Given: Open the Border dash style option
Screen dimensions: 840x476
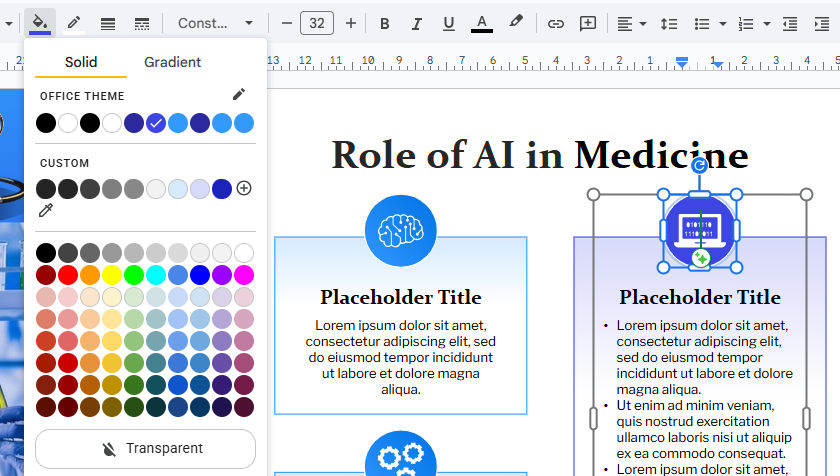Looking at the screenshot, I should point(141,24).
